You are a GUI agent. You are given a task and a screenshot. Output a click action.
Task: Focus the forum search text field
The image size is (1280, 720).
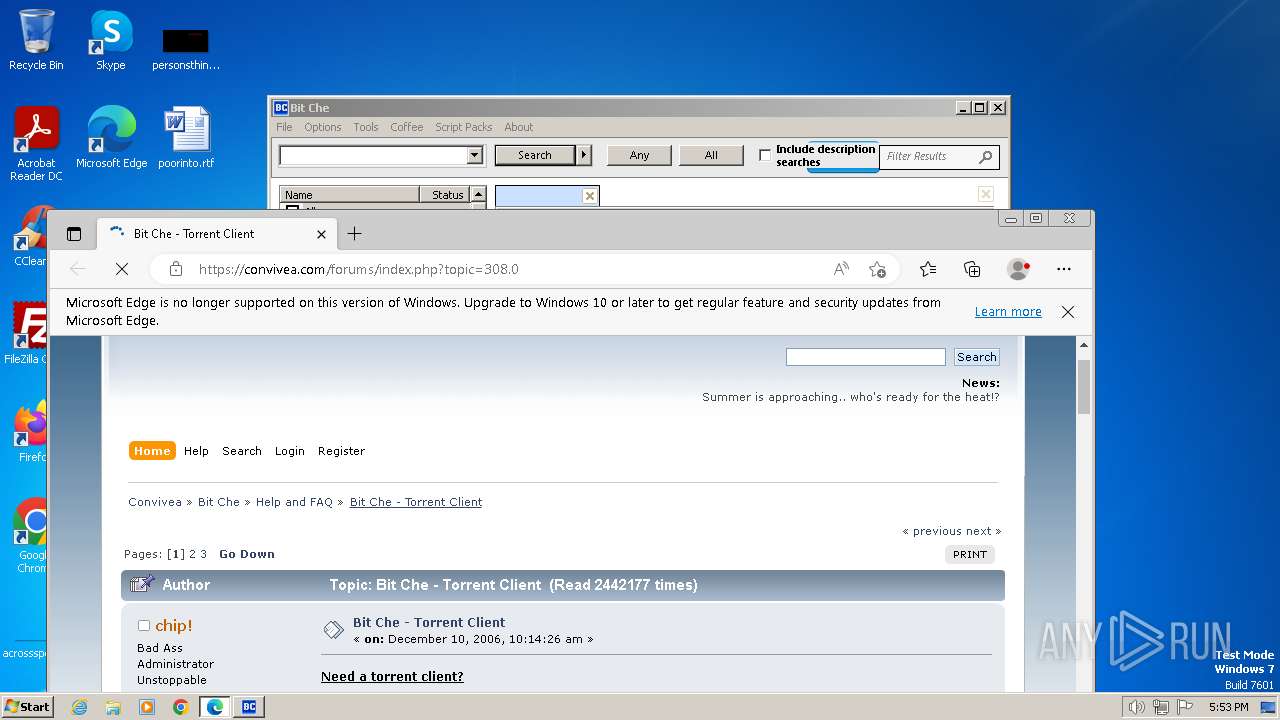[865, 357]
